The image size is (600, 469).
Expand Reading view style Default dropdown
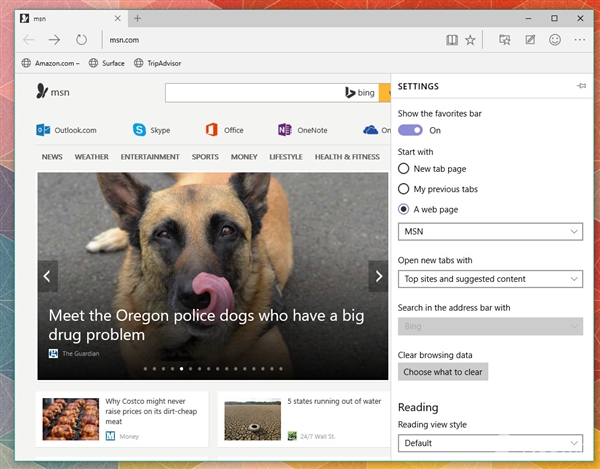click(490, 443)
